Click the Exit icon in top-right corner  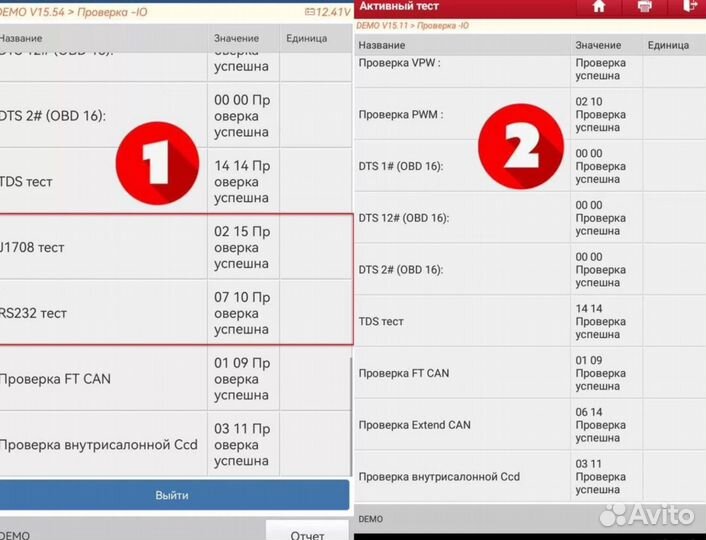click(690, 7)
